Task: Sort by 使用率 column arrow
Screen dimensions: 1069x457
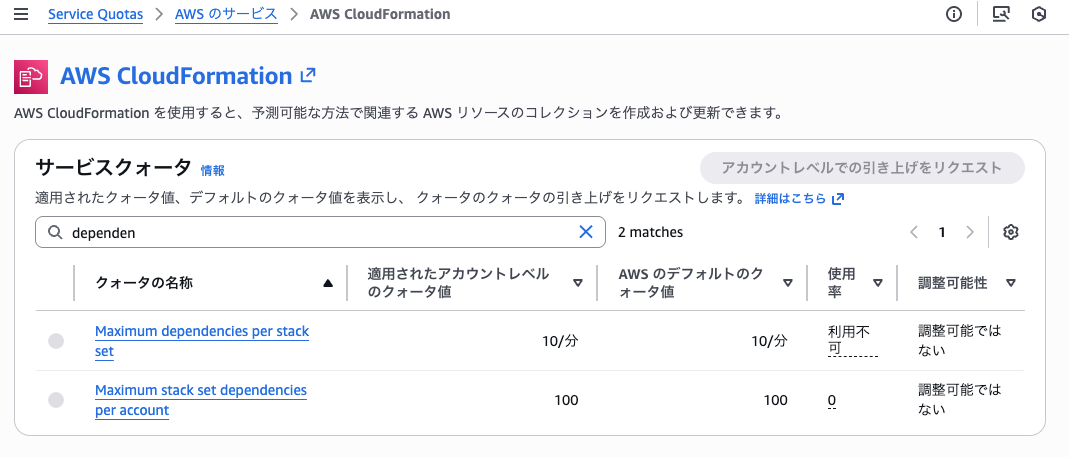Action: [877, 283]
